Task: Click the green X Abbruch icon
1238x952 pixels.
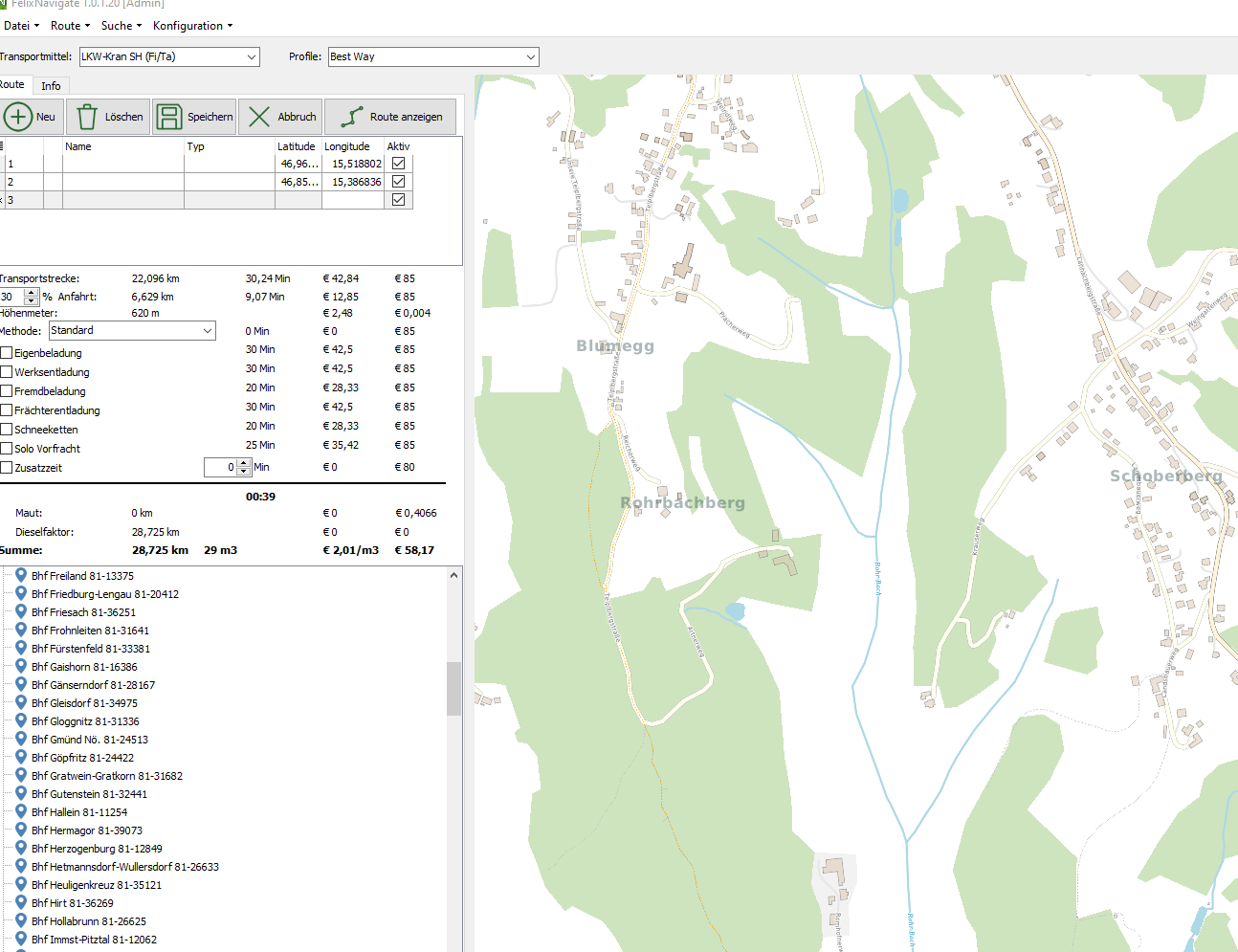Action: click(258, 117)
